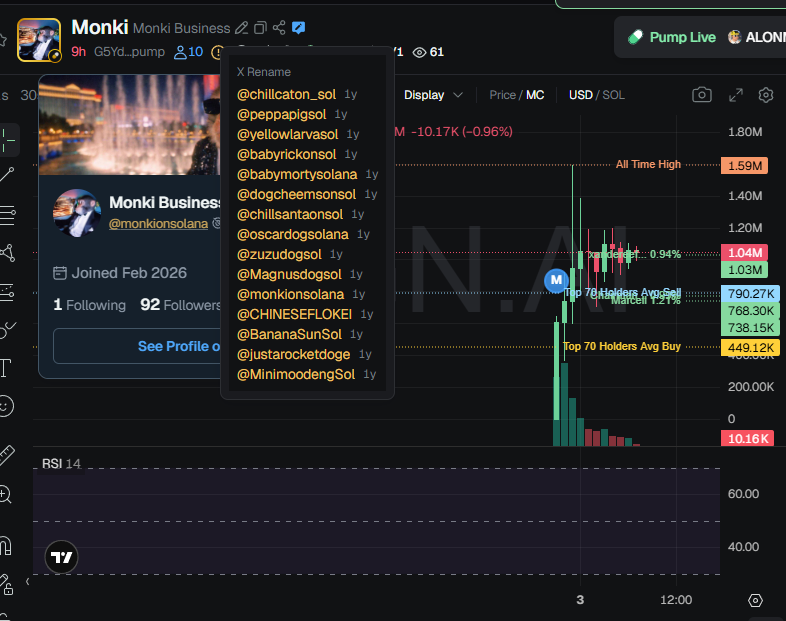Switch chart to MC mode
This screenshot has height=621, width=786.
pos(535,95)
